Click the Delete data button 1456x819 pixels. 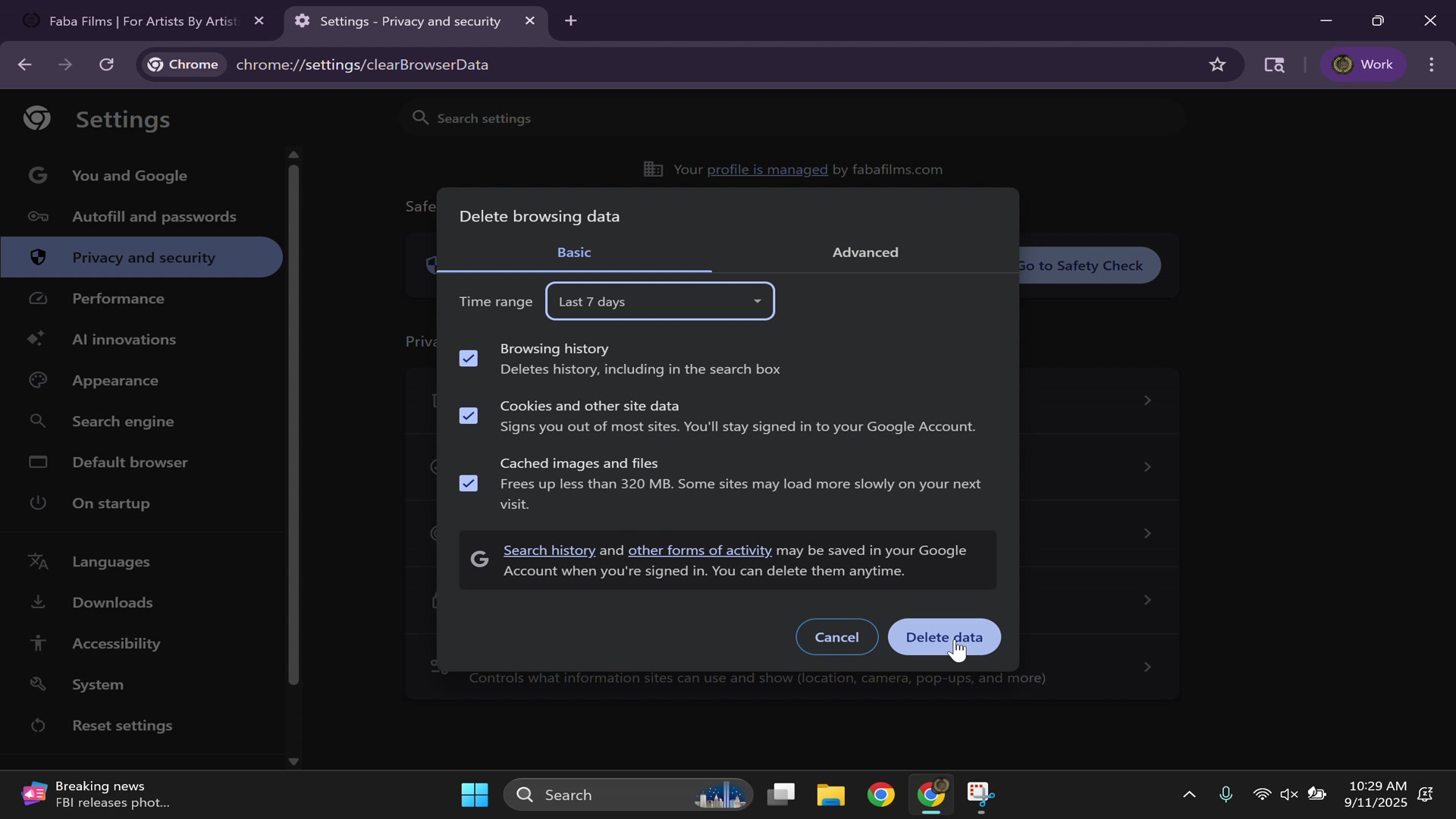coord(943,637)
